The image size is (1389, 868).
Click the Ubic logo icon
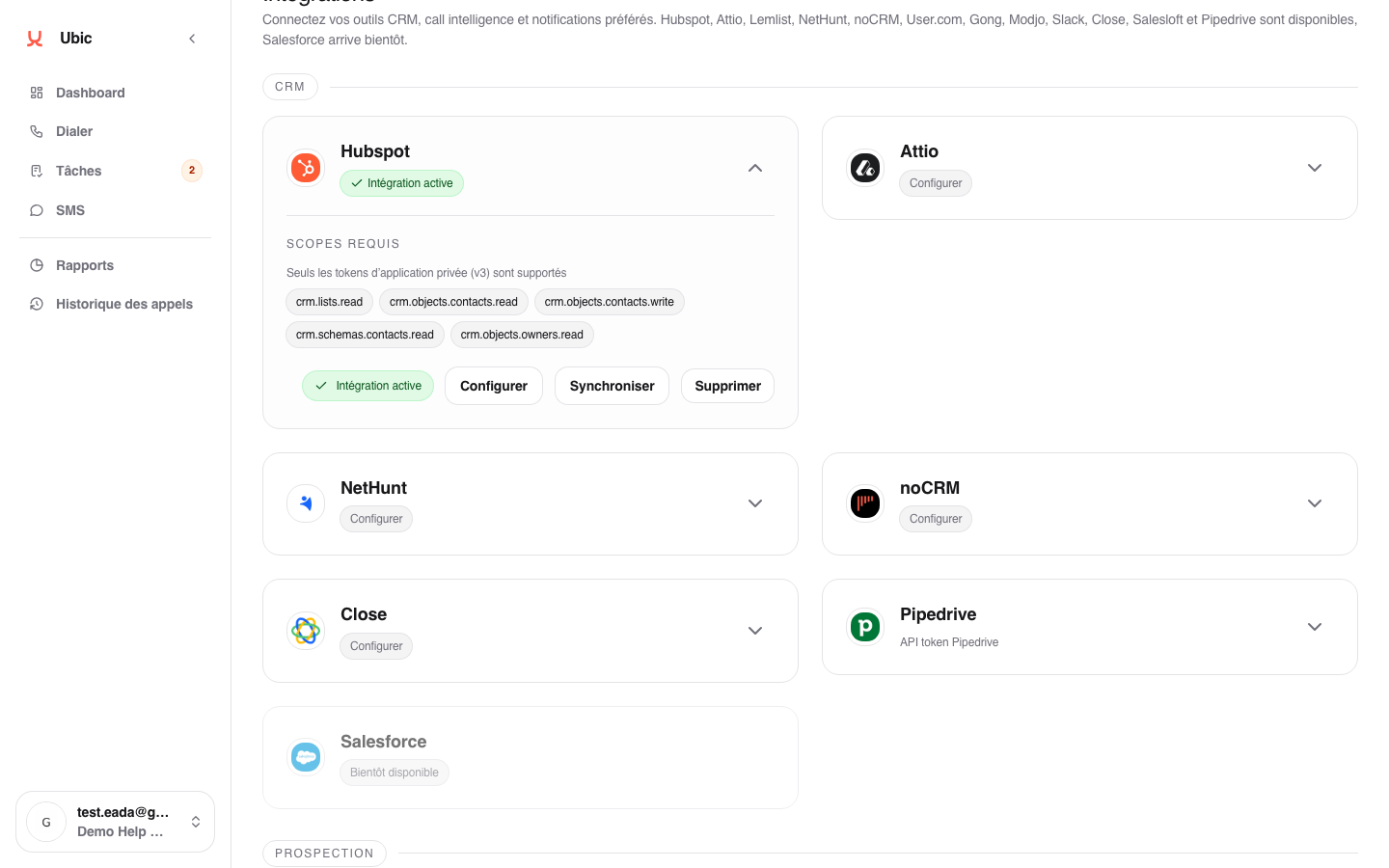pos(35,39)
